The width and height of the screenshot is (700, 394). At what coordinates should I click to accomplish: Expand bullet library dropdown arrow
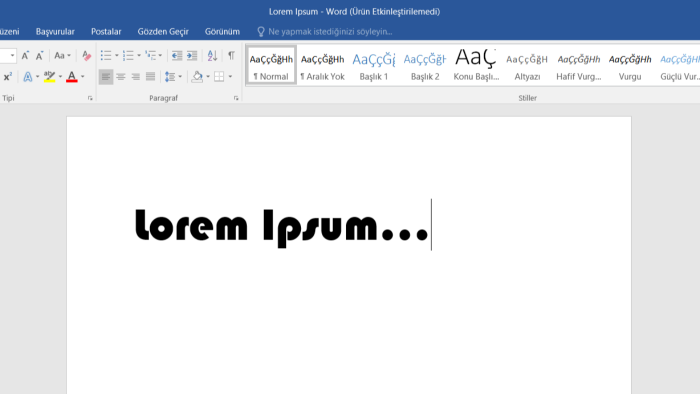tap(117, 56)
